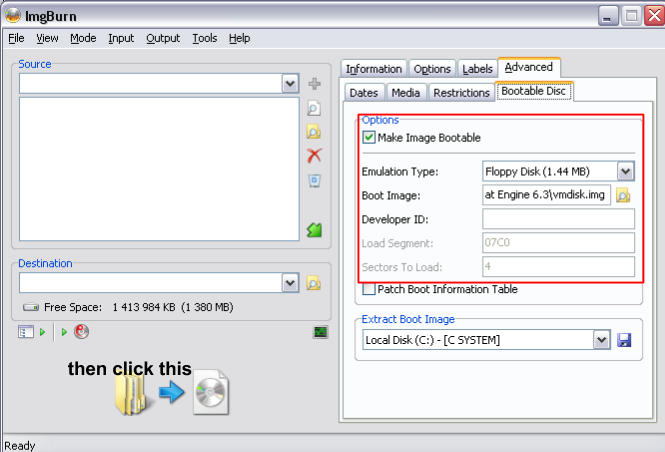This screenshot has width=665, height=452.
Task: Browse for a source folder
Action: pos(314,132)
